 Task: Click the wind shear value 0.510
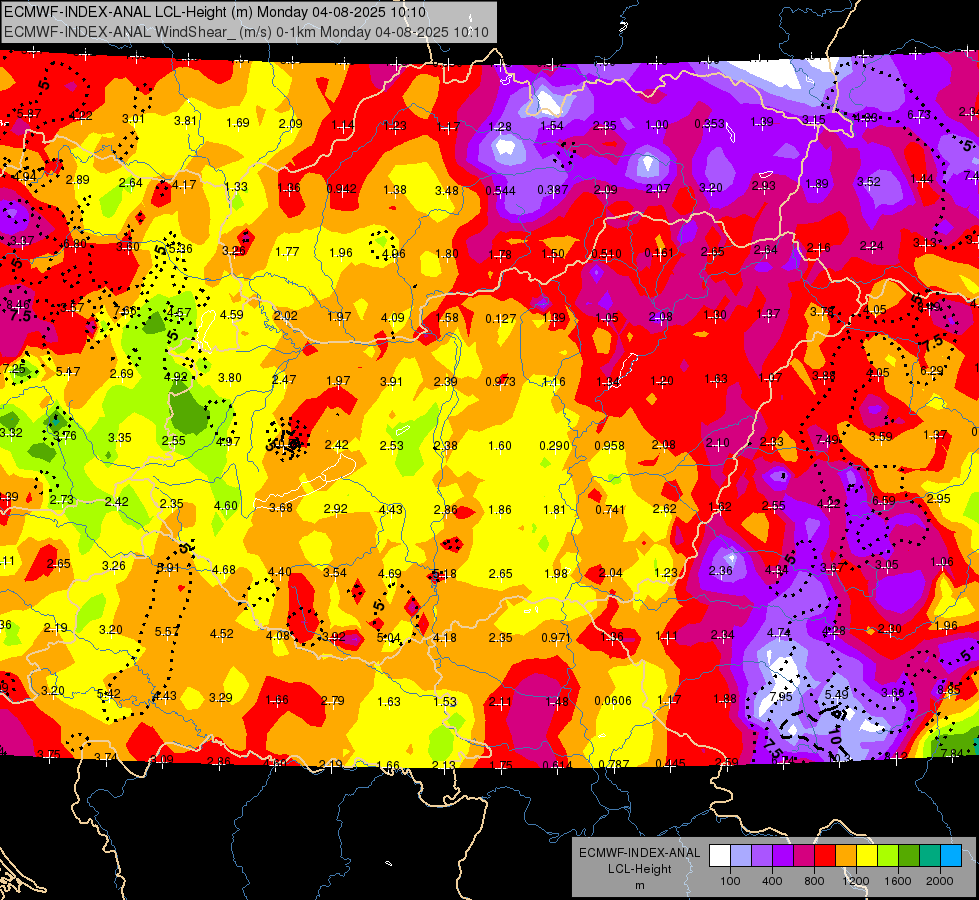606,254
